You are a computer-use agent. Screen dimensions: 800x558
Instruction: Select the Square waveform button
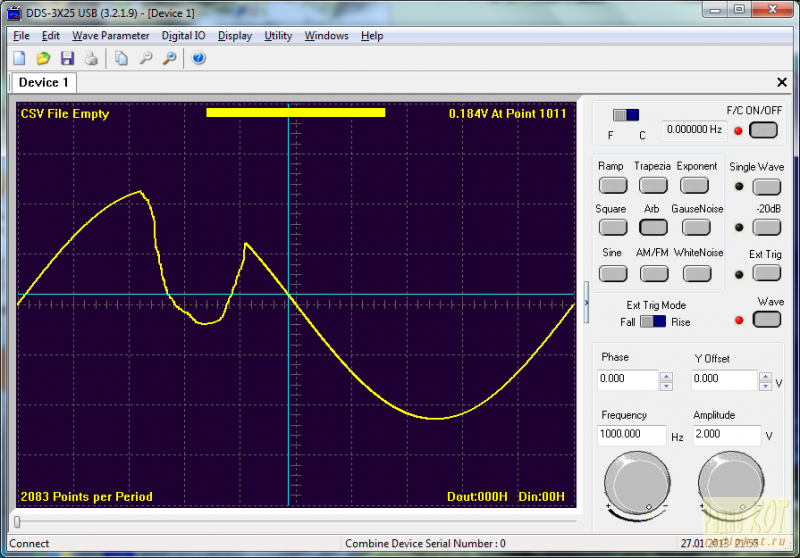[613, 227]
